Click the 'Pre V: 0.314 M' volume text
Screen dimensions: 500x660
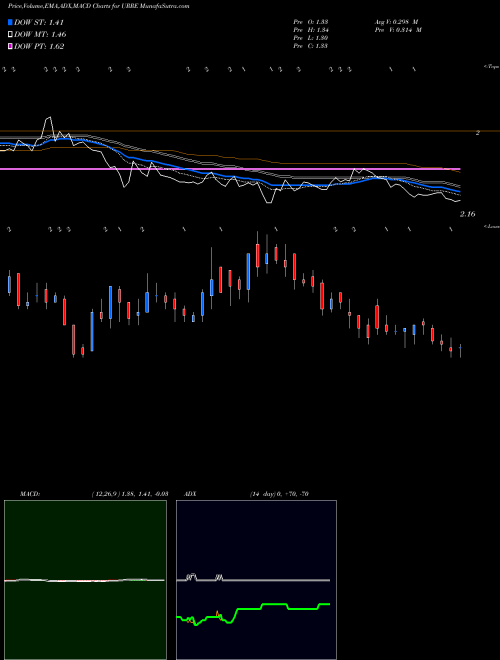coord(398,30)
